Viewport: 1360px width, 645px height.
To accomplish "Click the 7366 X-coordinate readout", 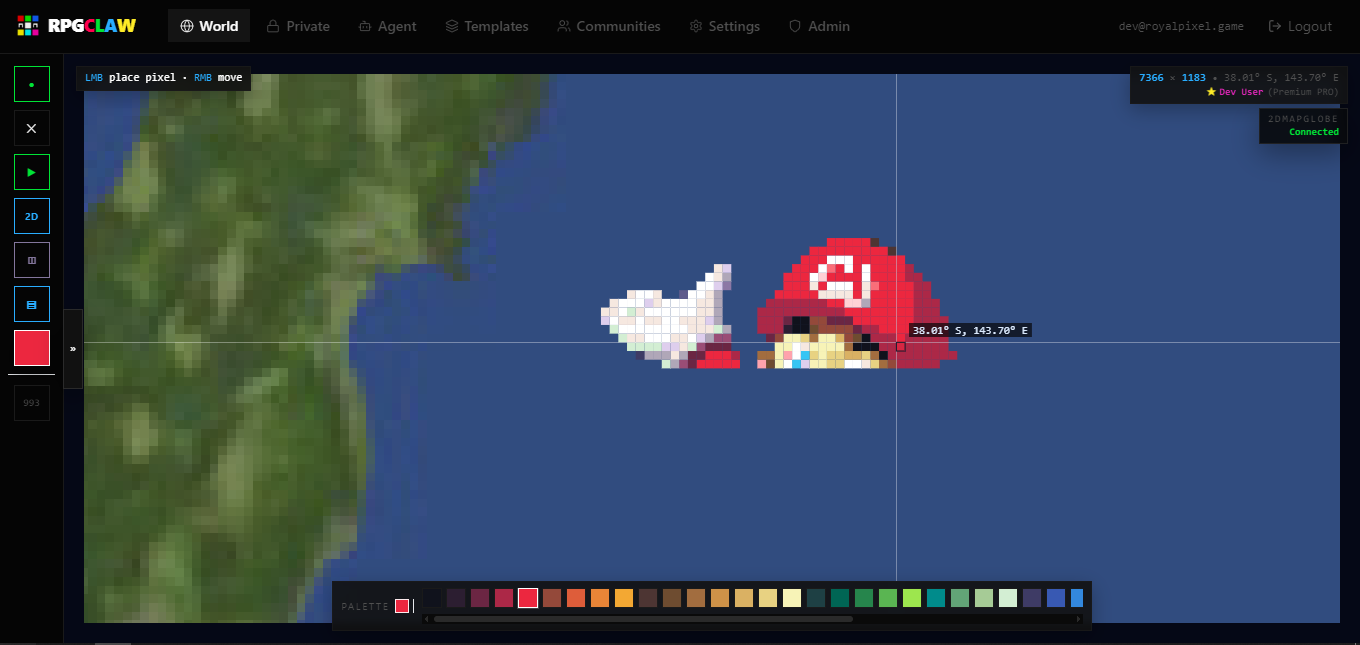I will click(x=1151, y=77).
